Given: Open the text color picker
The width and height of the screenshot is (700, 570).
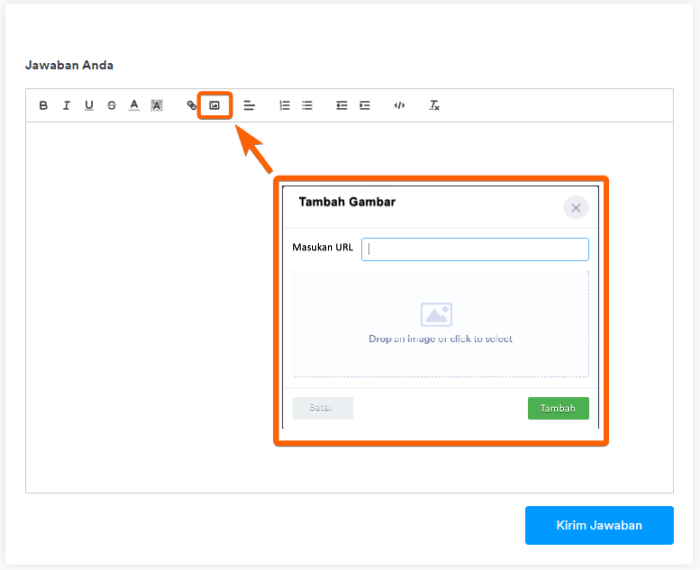Looking at the screenshot, I should [x=134, y=105].
